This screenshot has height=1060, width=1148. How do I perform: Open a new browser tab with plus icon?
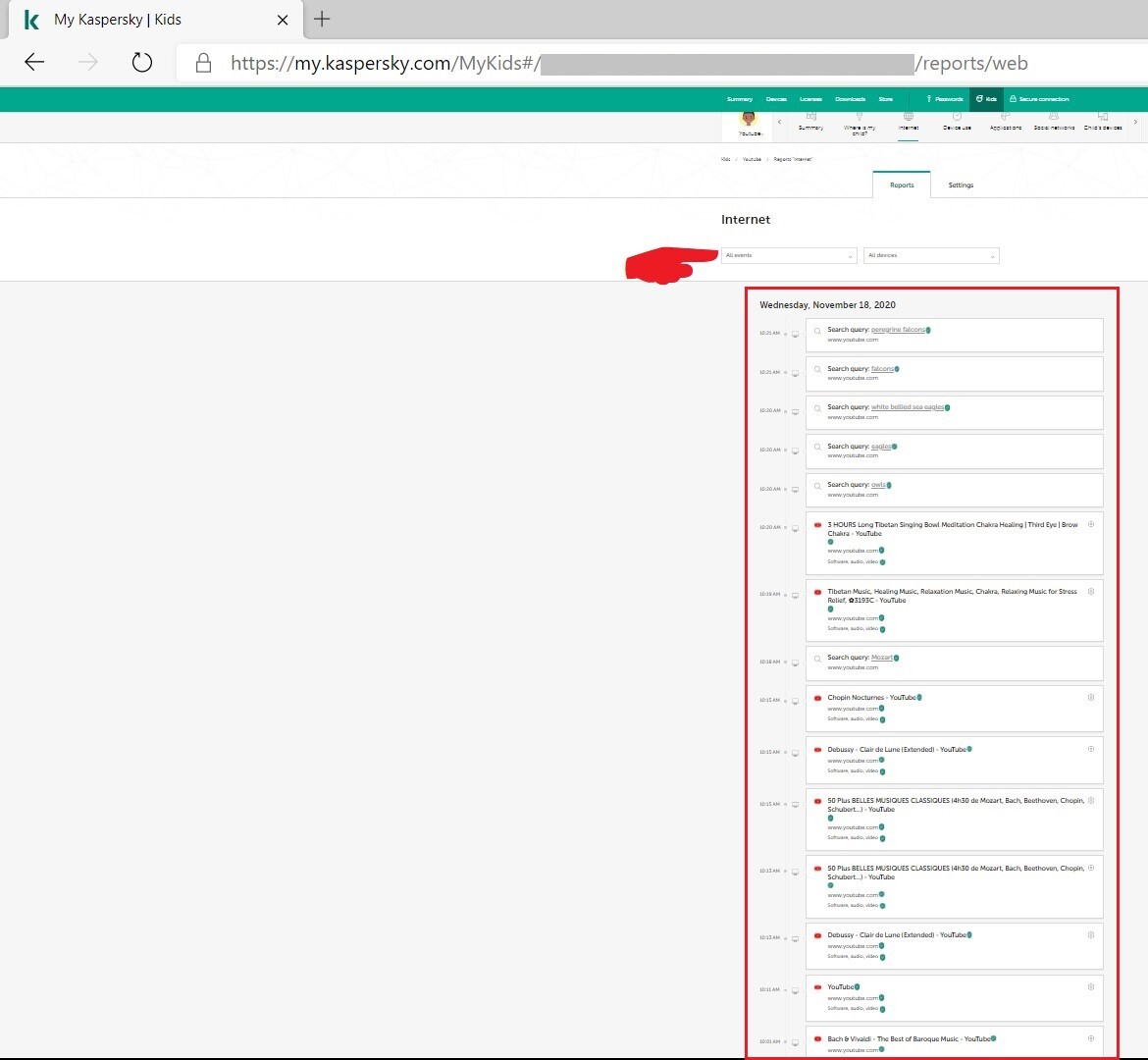(322, 19)
